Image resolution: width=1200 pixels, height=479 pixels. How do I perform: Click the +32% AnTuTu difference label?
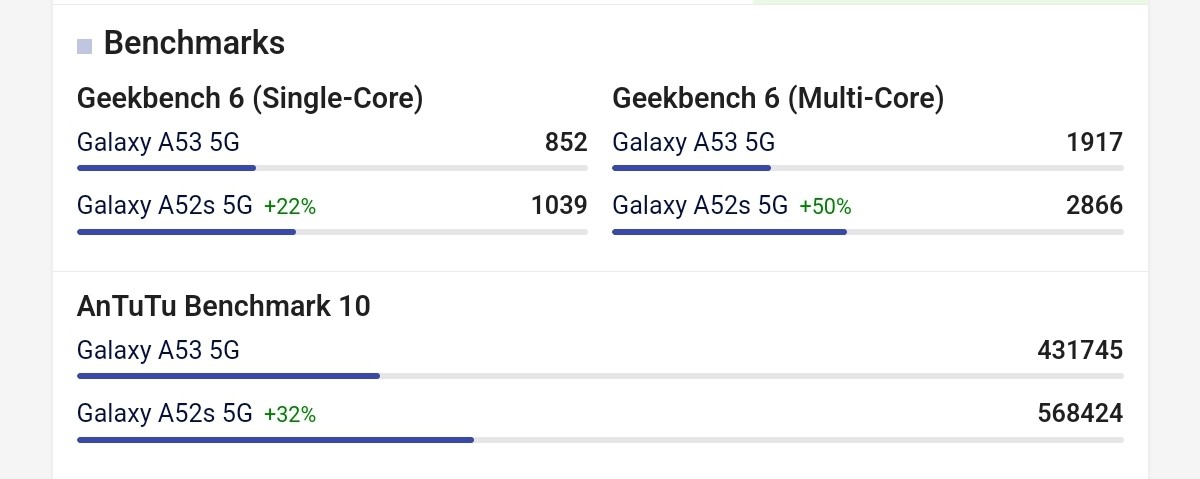290,414
